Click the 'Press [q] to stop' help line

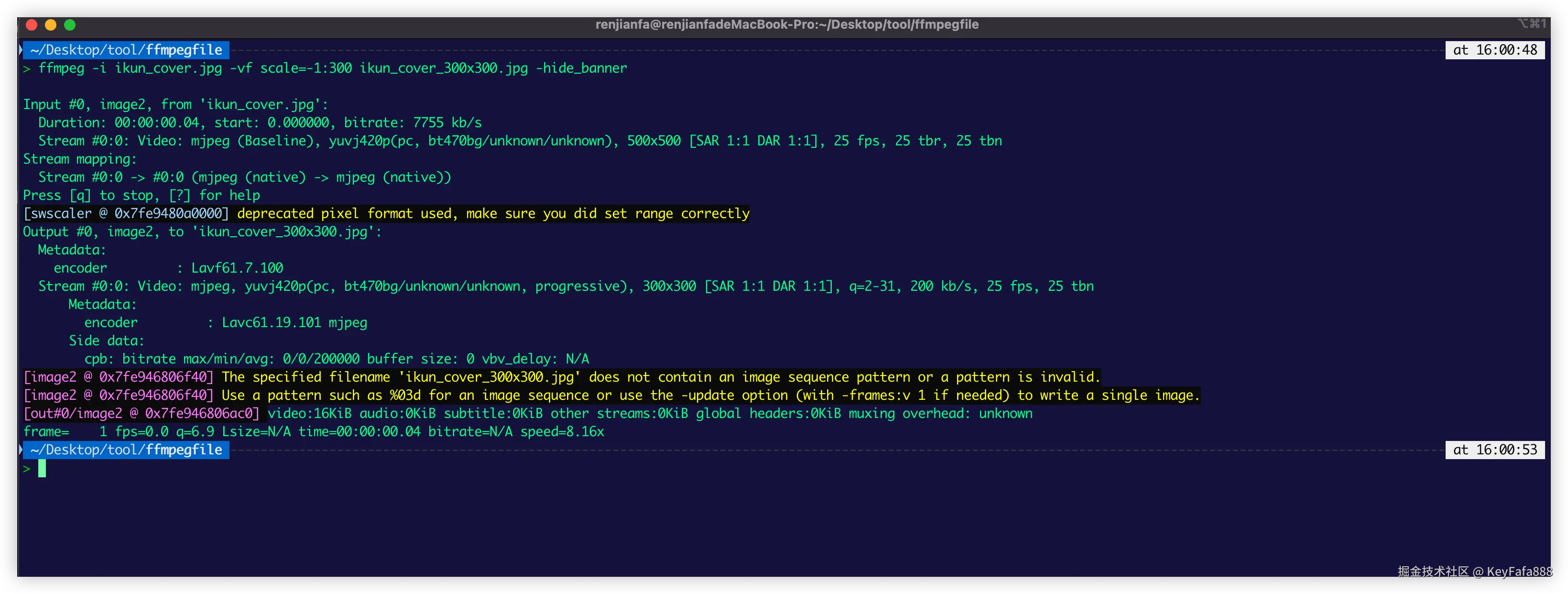pyautogui.click(x=141, y=196)
